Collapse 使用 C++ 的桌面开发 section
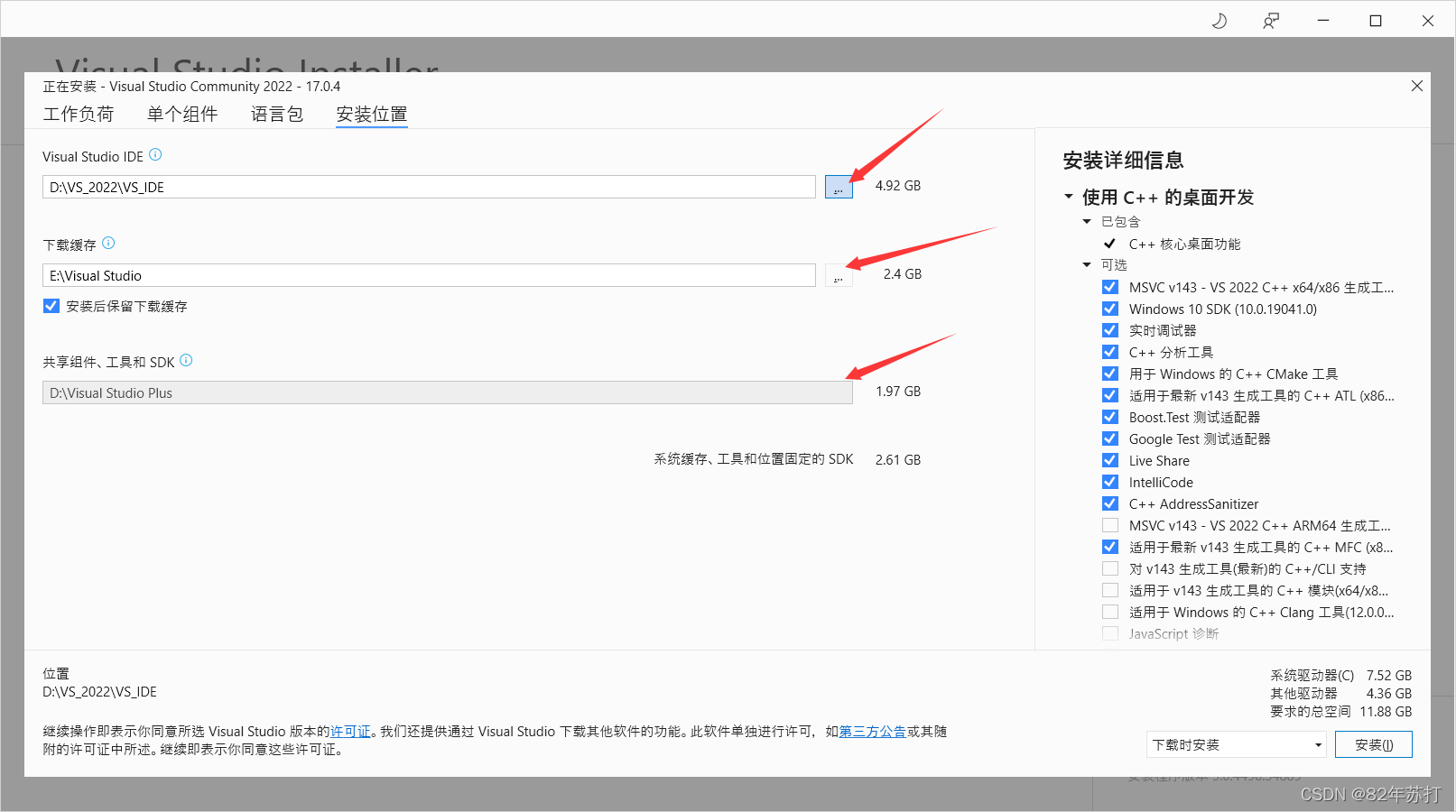 coord(1069,197)
